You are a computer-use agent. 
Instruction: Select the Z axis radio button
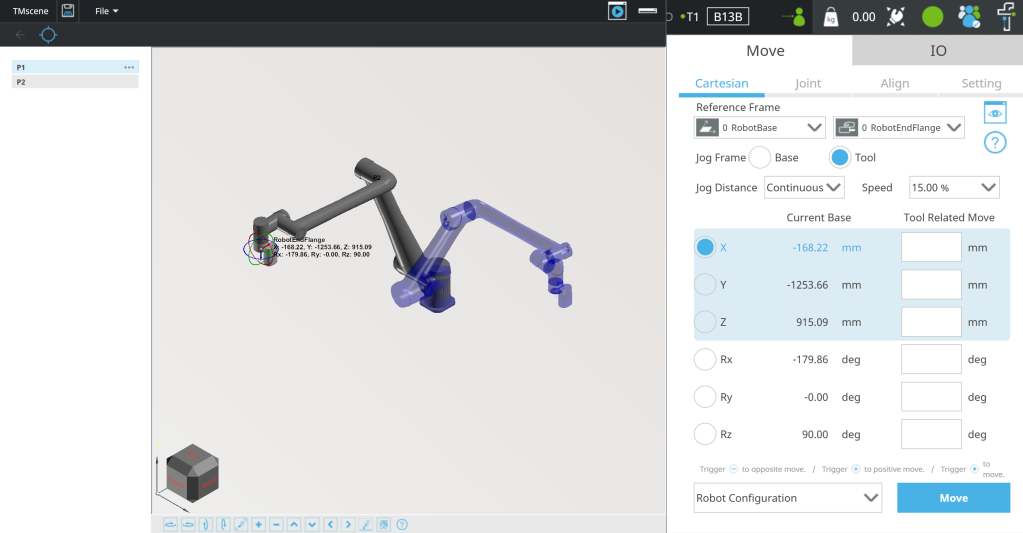[705, 322]
